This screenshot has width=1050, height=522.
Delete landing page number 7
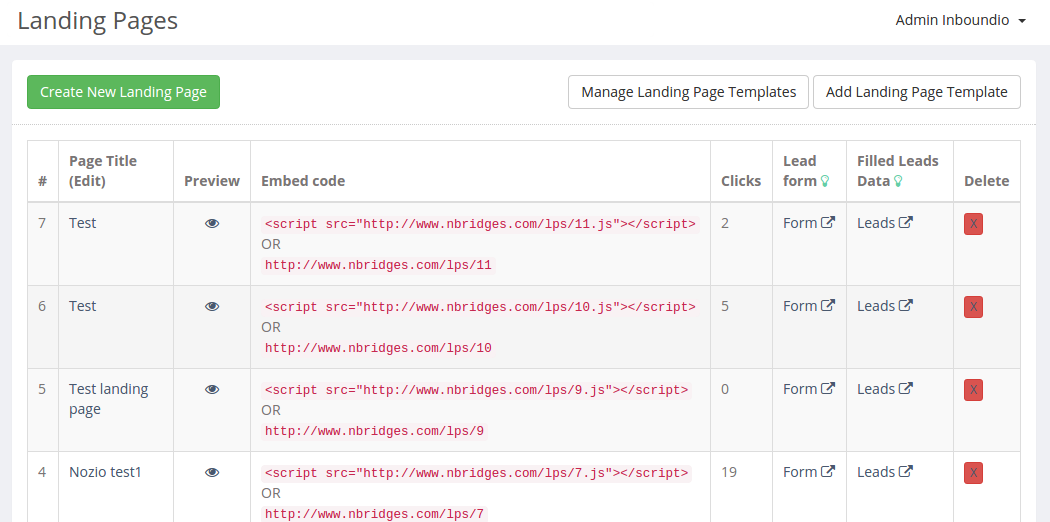pos(973,224)
